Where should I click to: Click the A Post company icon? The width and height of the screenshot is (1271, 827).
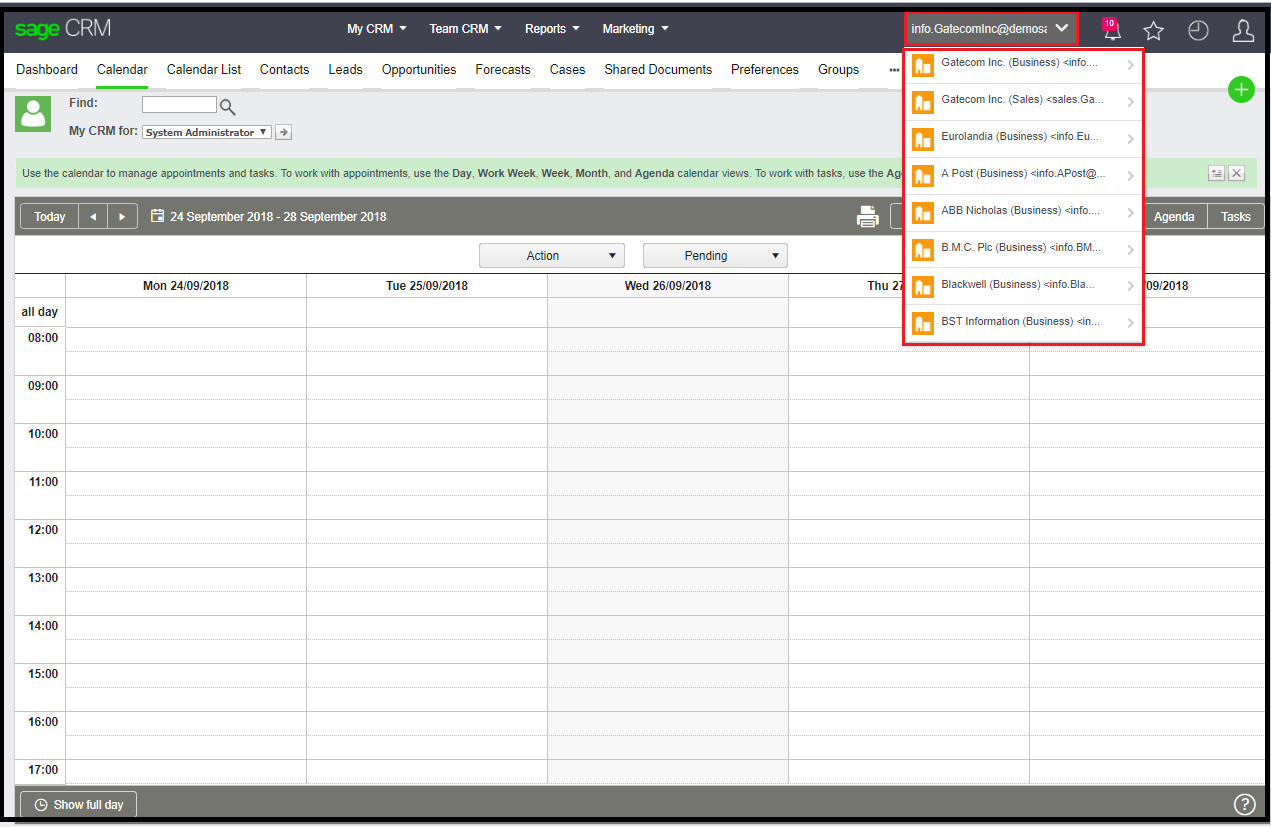pyautogui.click(x=923, y=176)
